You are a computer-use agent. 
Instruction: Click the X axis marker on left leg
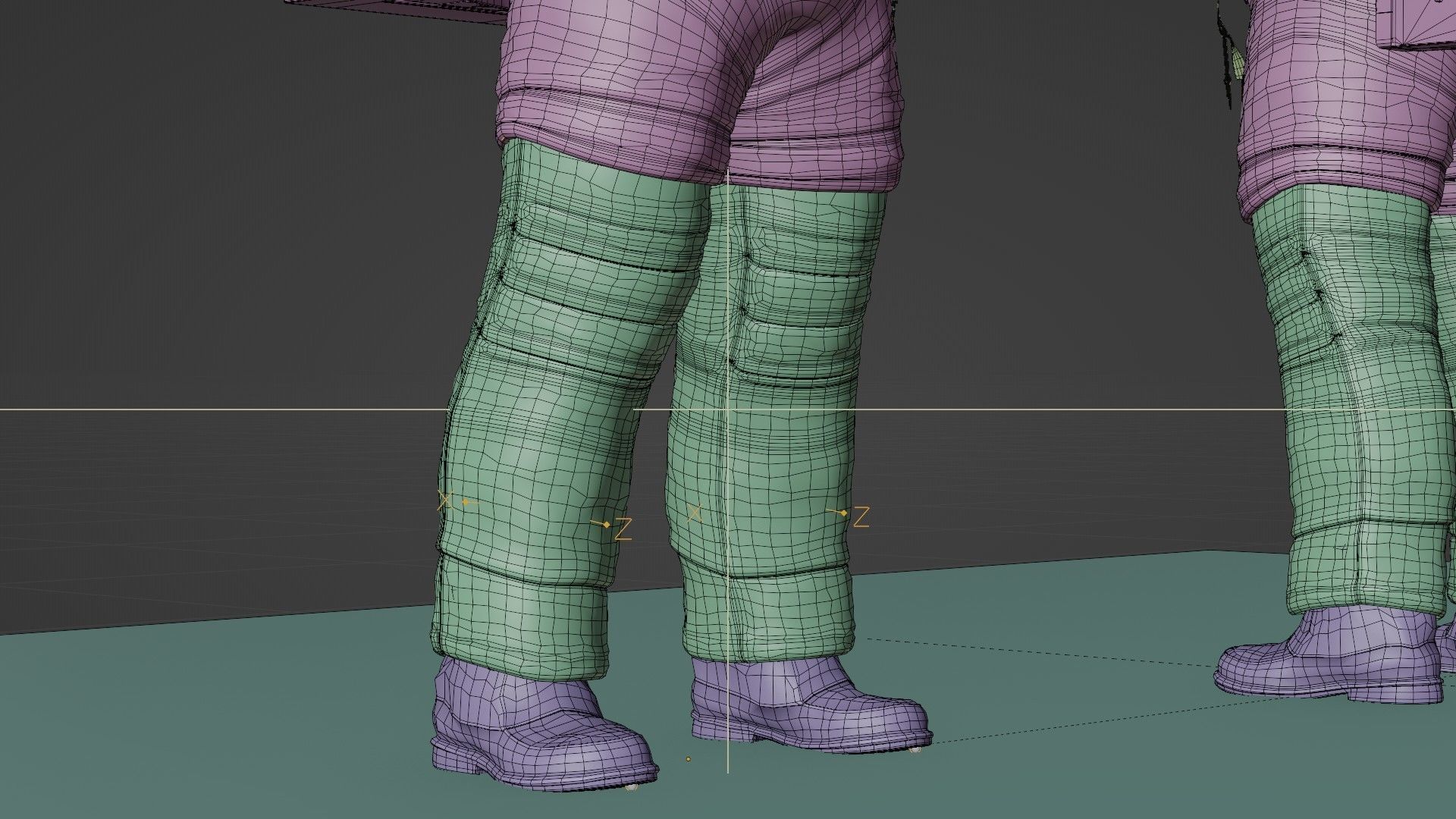[445, 500]
